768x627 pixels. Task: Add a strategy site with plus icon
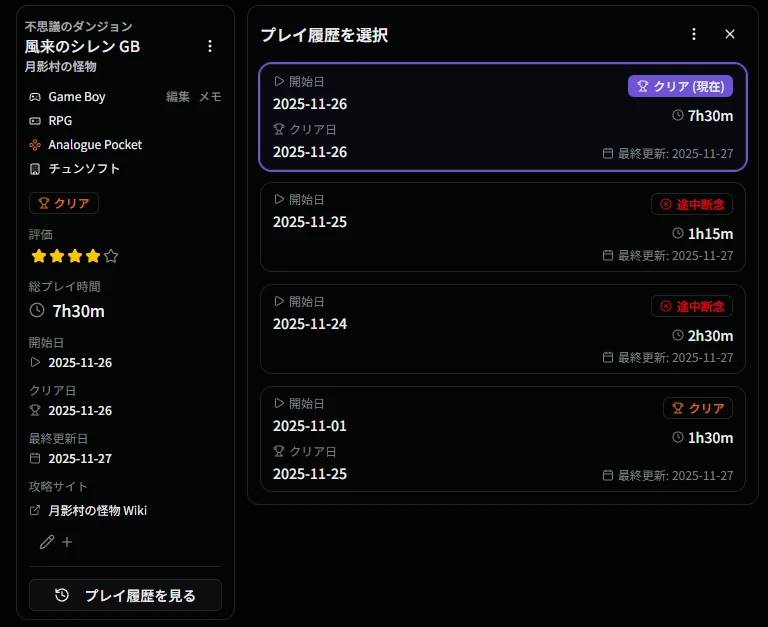pos(67,542)
